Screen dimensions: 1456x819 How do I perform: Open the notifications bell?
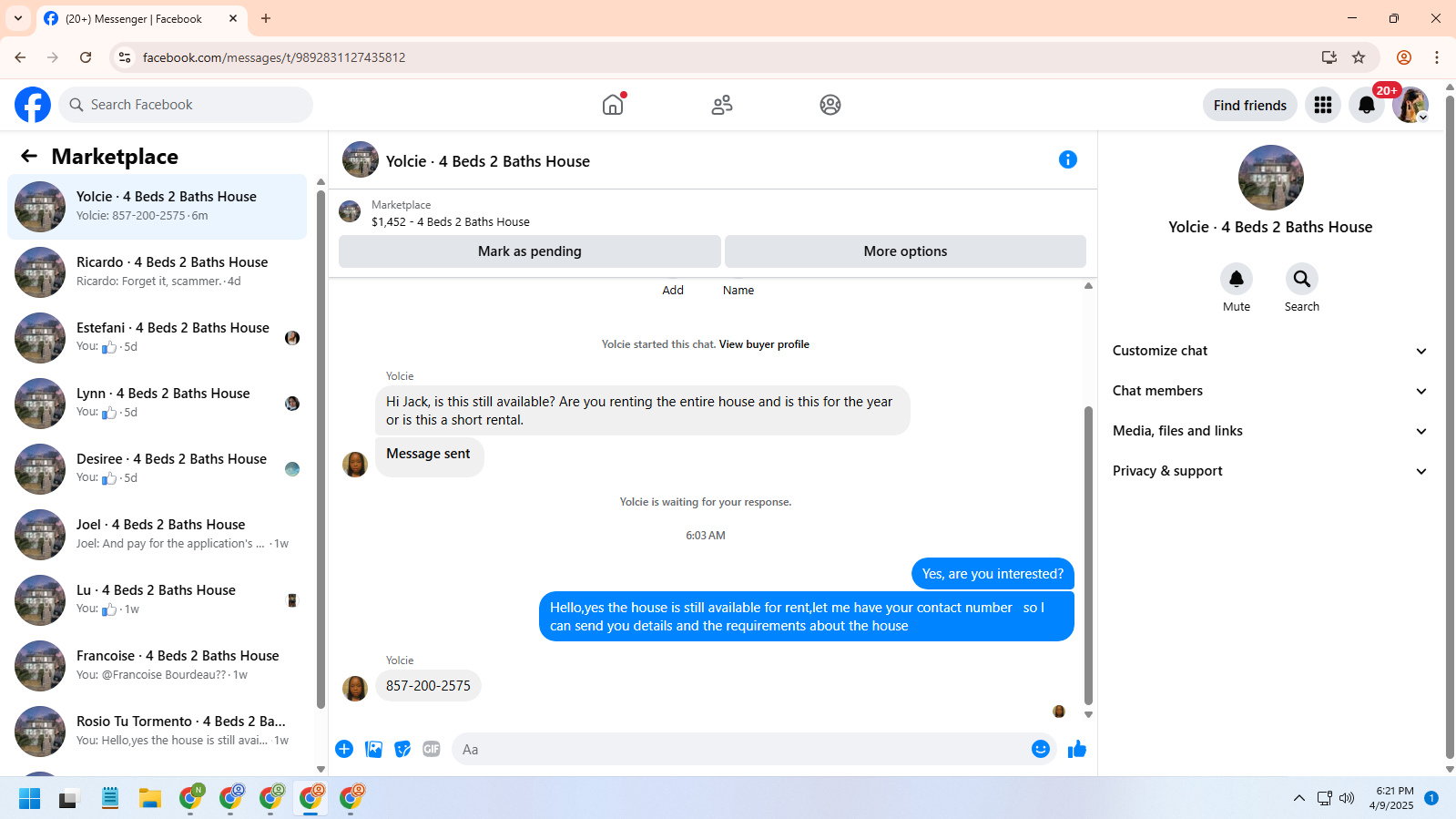pos(1367,105)
